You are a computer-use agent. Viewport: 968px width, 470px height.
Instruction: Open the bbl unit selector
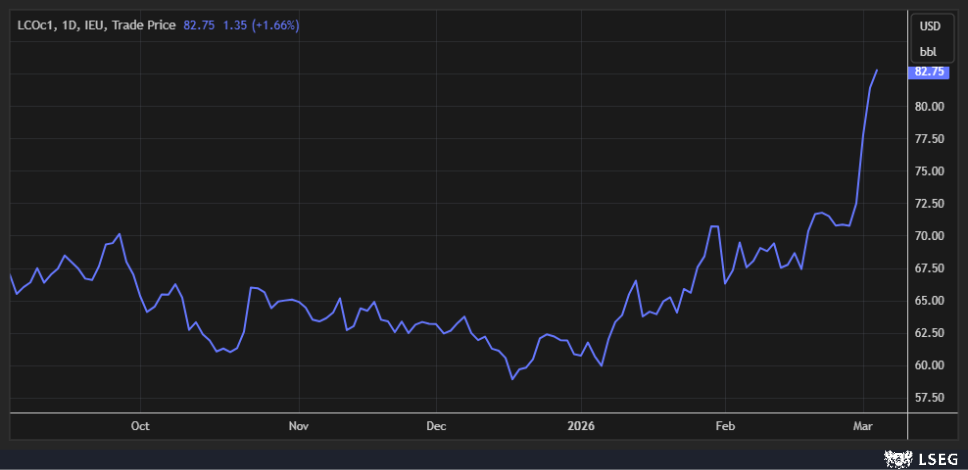point(930,50)
